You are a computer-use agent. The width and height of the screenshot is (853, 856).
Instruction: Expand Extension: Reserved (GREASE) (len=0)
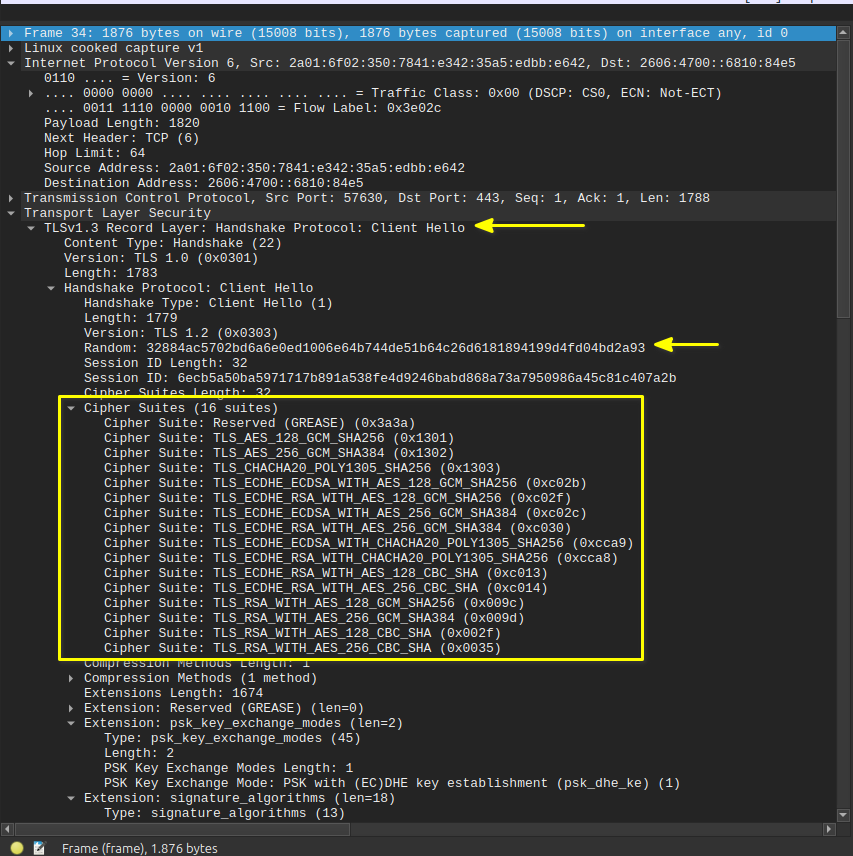(71, 708)
